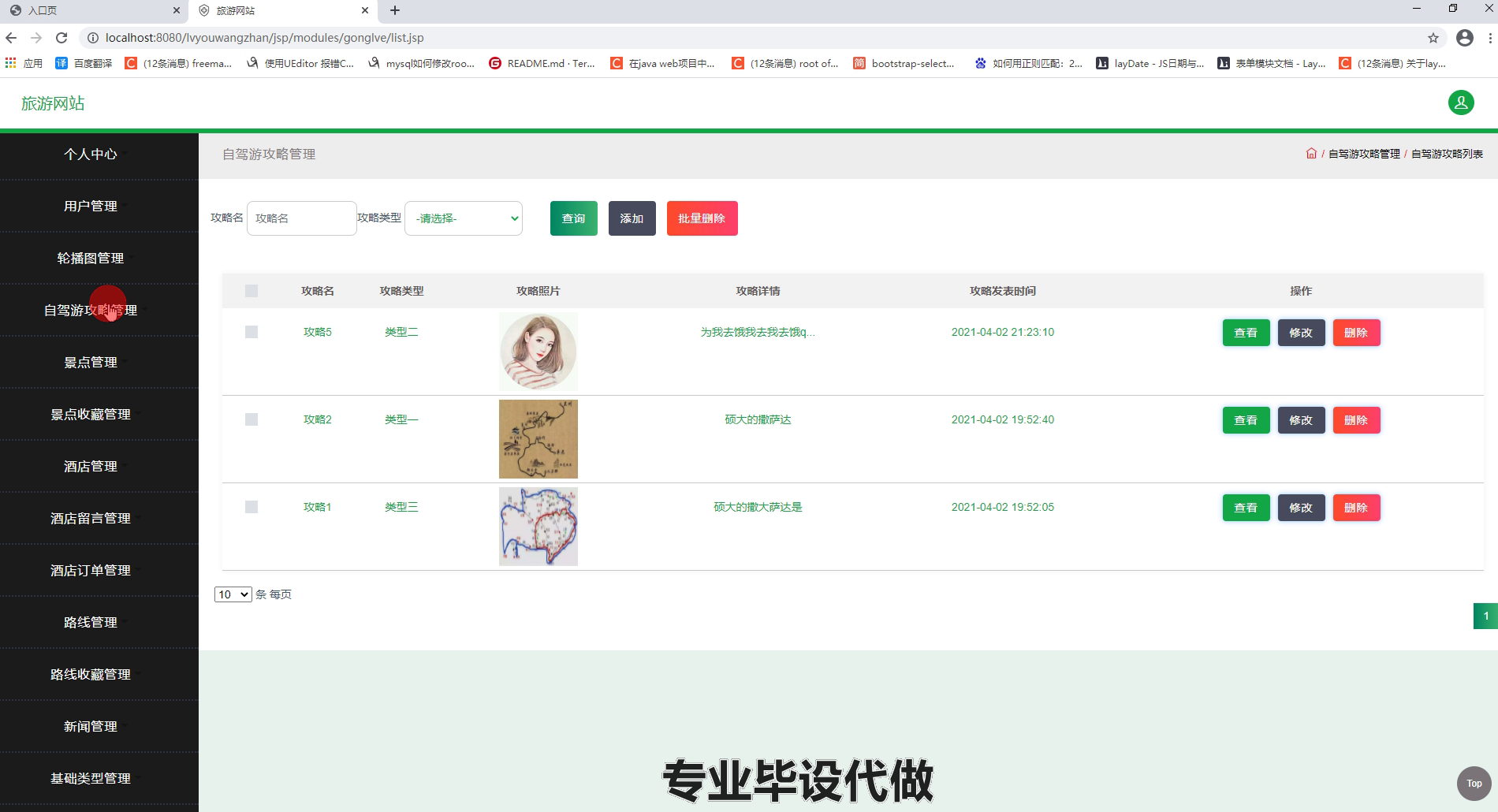Expand 路线管理 sidebar menu
This screenshot has width=1498, height=812.
pos(91,623)
